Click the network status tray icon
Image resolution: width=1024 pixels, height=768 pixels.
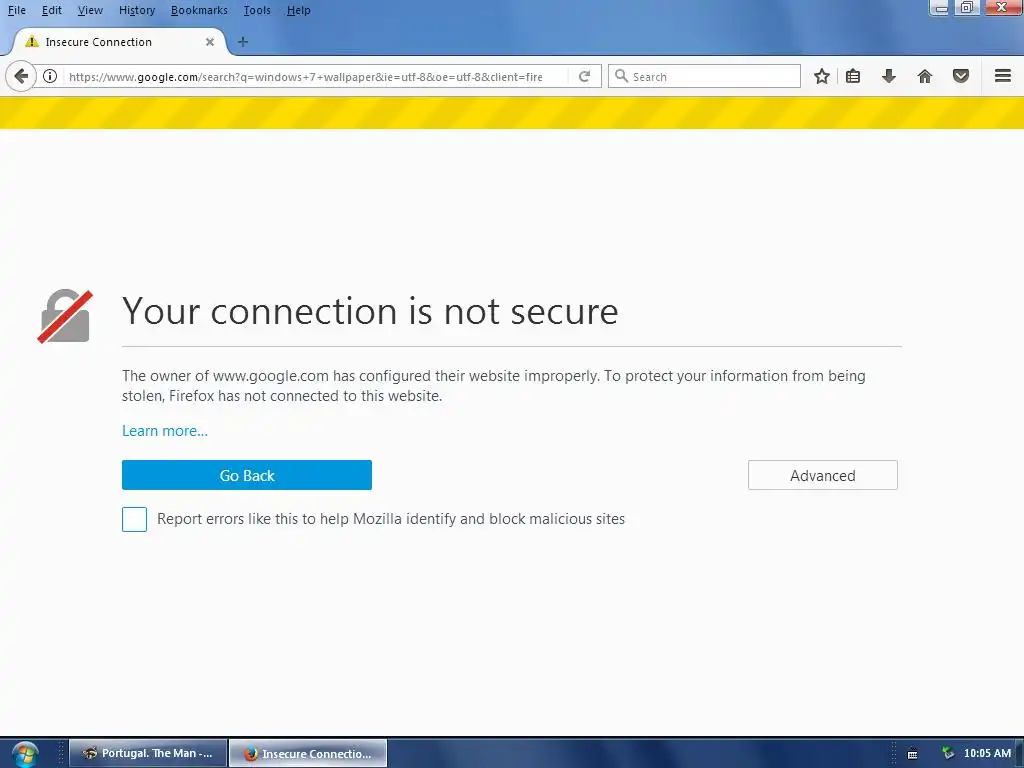point(948,753)
